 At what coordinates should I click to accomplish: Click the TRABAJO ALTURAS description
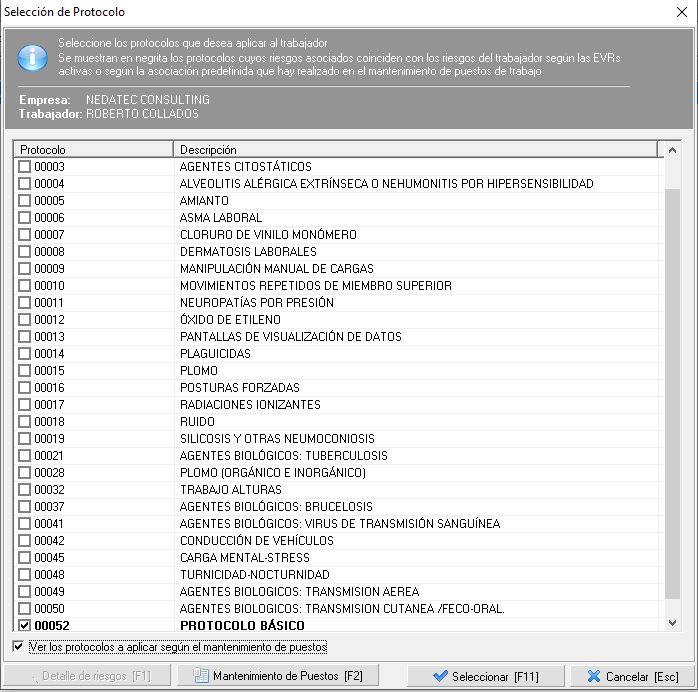pos(231,490)
